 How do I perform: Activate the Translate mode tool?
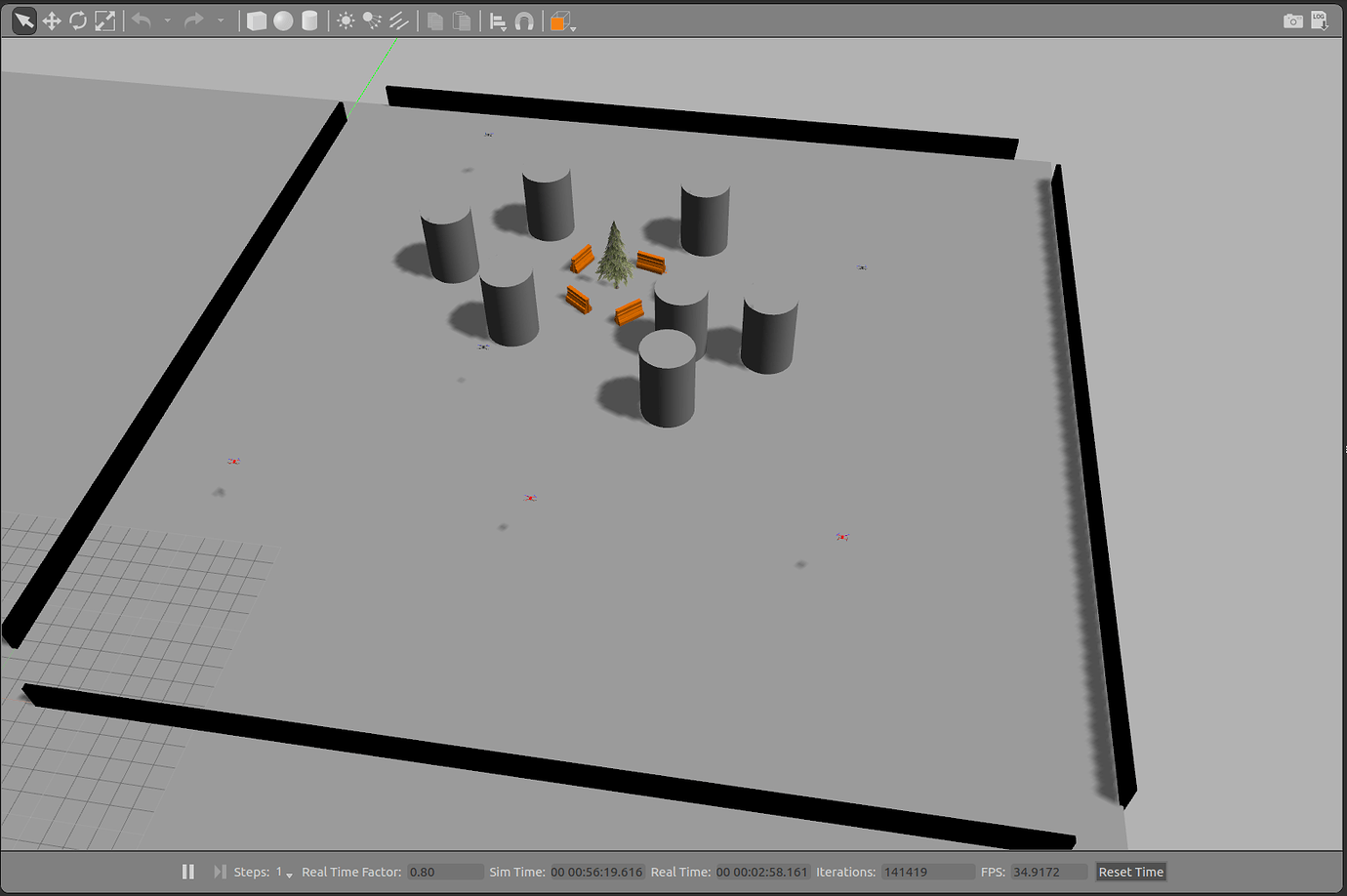(x=51, y=20)
